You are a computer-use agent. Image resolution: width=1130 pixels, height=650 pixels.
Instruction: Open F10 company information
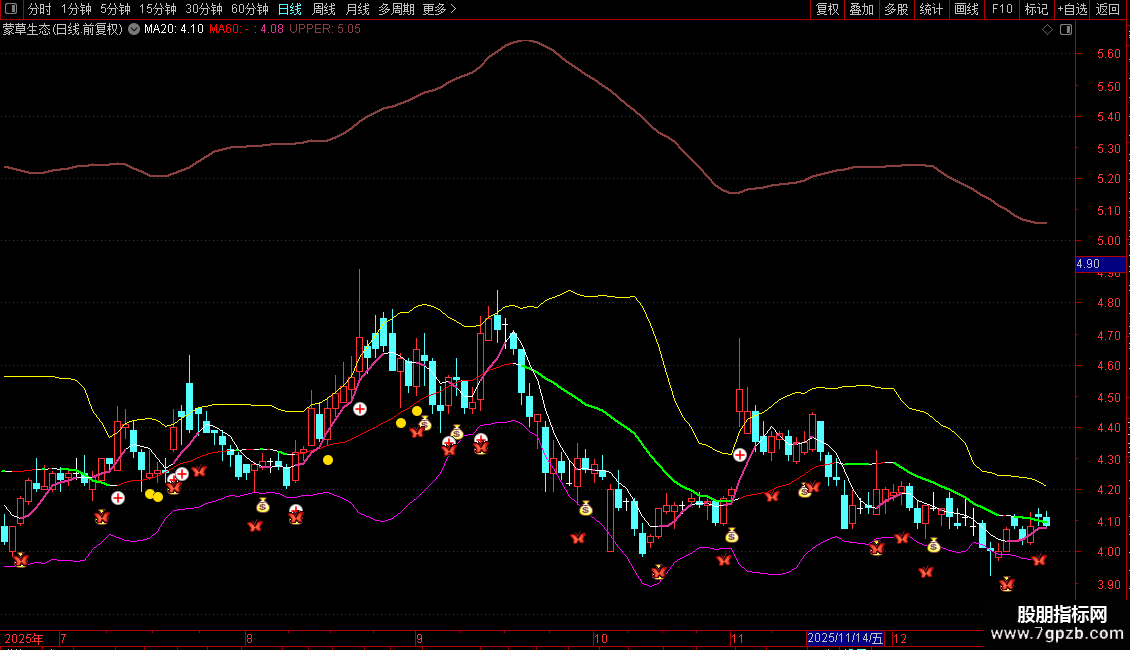pyautogui.click(x=1002, y=9)
